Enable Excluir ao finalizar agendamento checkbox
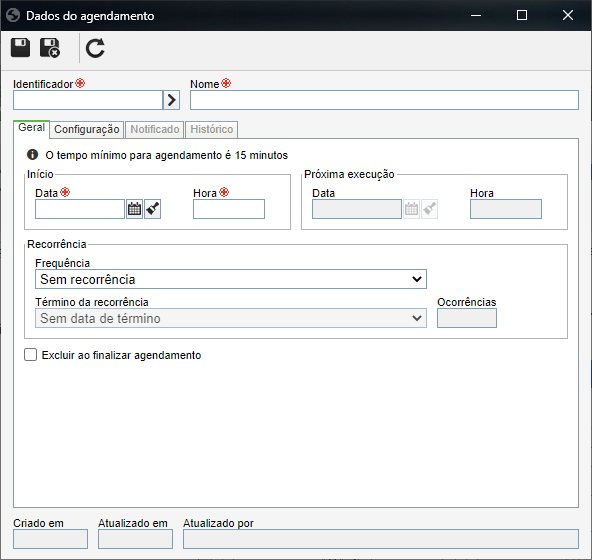Viewport: 592px width, 560px height. point(31,355)
